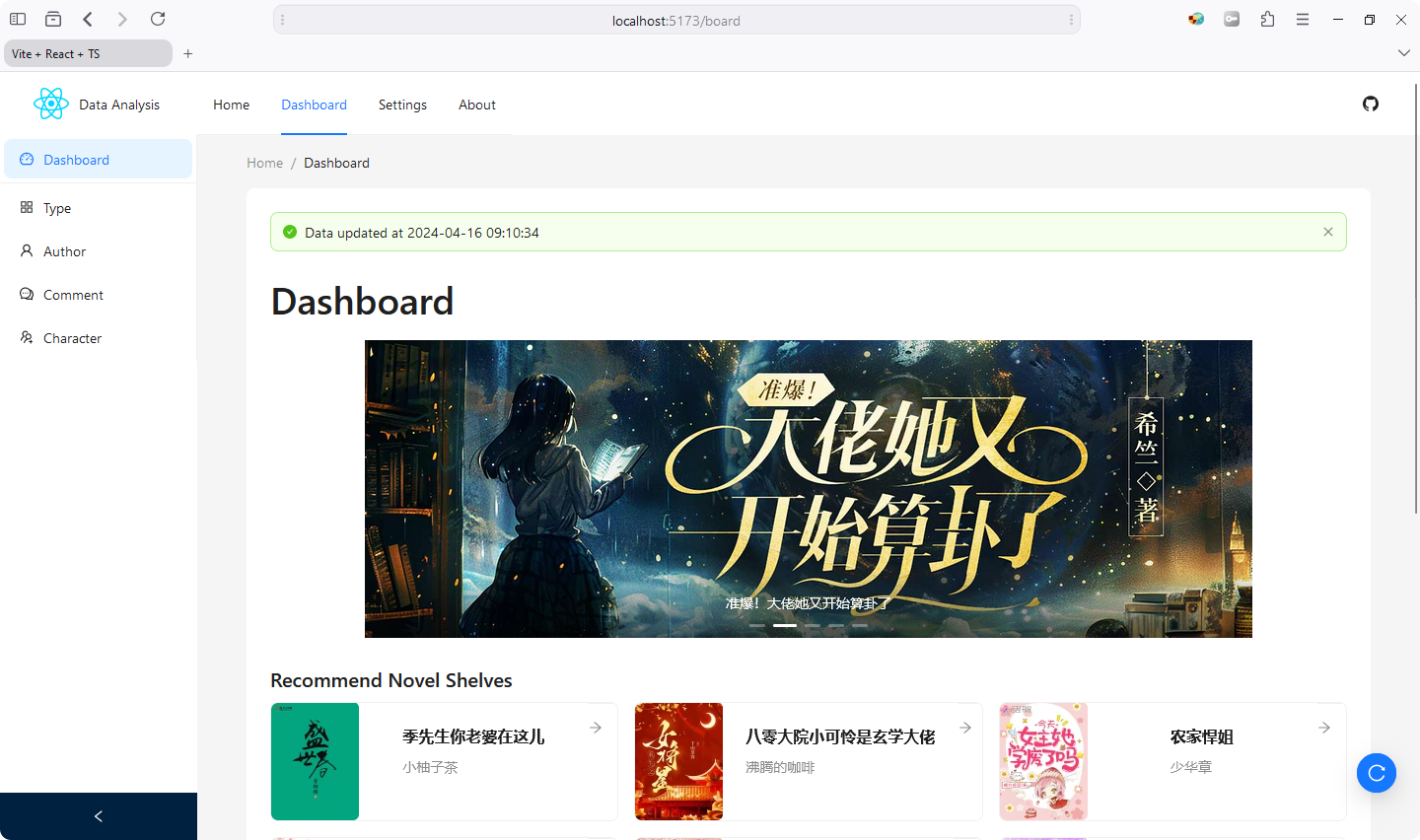Image resolution: width=1420 pixels, height=840 pixels.
Task: Click the 大佬她又开始算卦了 banner image
Action: coord(809,489)
